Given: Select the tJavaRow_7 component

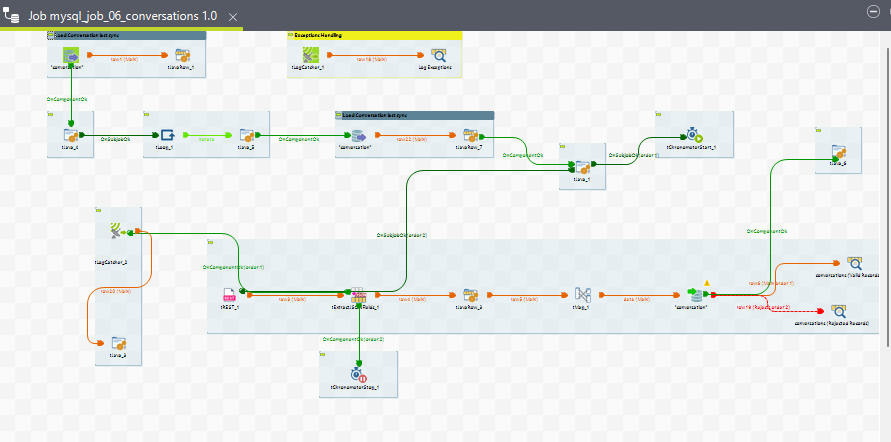Looking at the screenshot, I should (469, 135).
